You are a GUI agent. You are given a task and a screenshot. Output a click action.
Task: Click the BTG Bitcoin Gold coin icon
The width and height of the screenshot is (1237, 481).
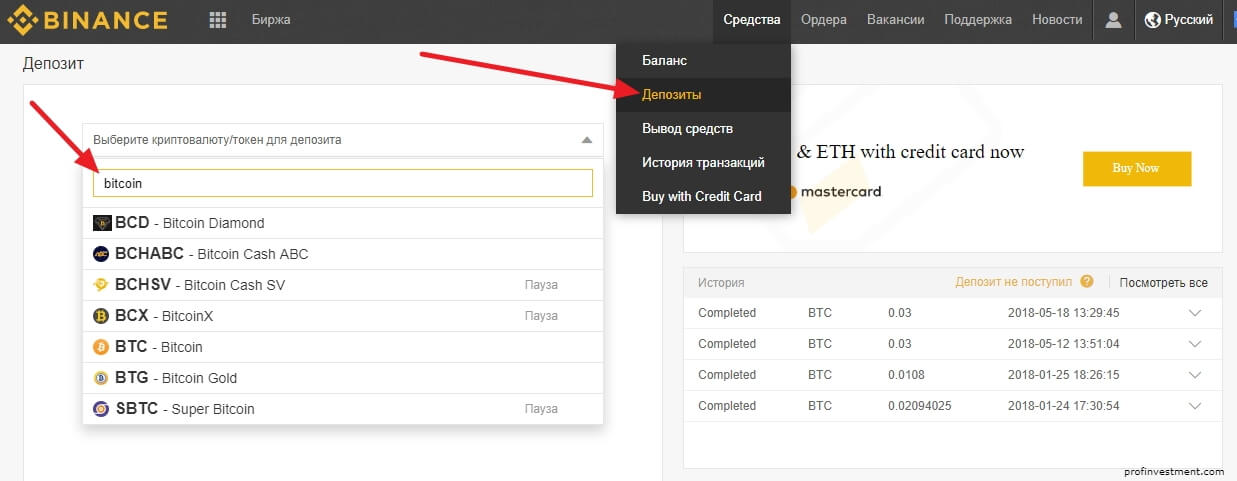(x=101, y=378)
